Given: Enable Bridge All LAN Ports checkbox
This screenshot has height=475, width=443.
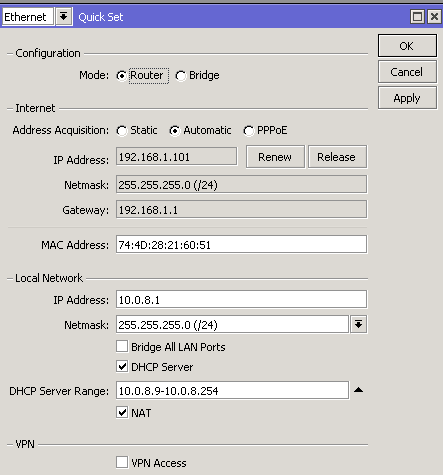Looking at the screenshot, I should click(x=122, y=346).
